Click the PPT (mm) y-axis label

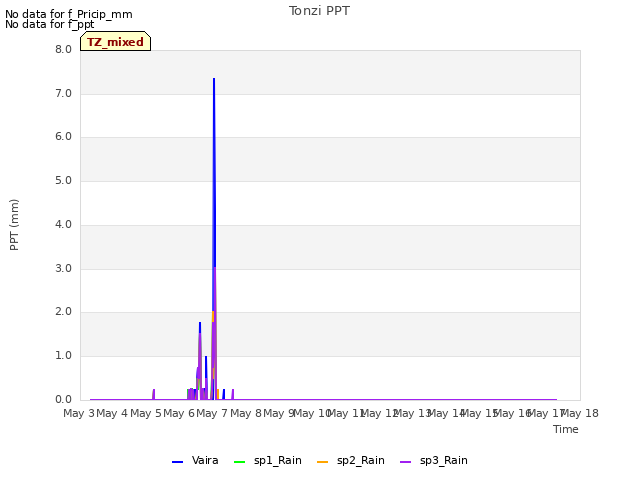click(x=14, y=224)
